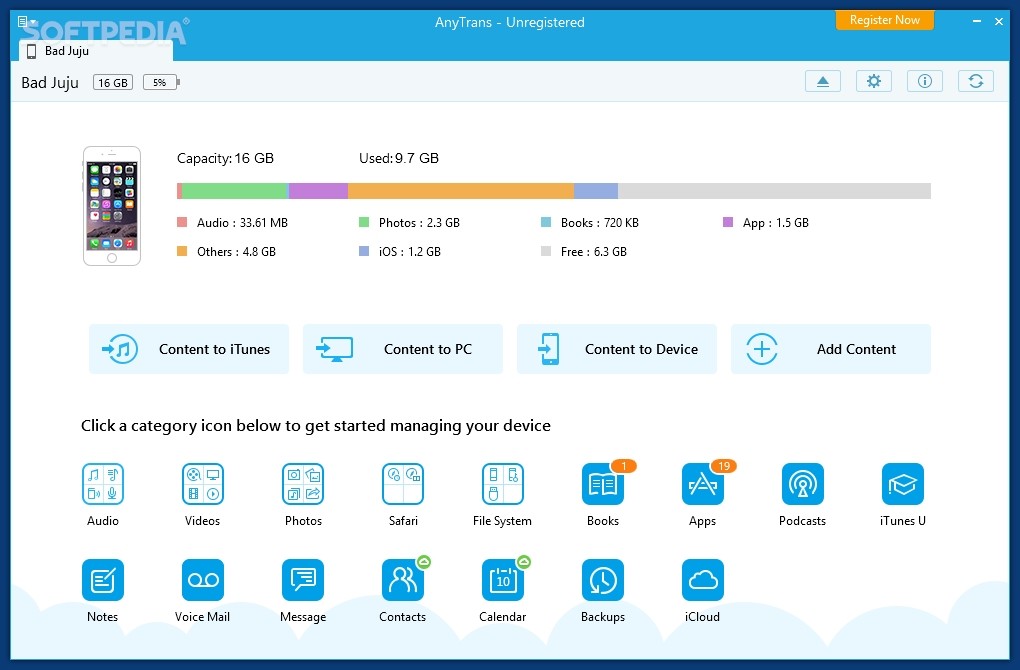
Task: Click the Content to iTunes button
Action: (x=189, y=349)
